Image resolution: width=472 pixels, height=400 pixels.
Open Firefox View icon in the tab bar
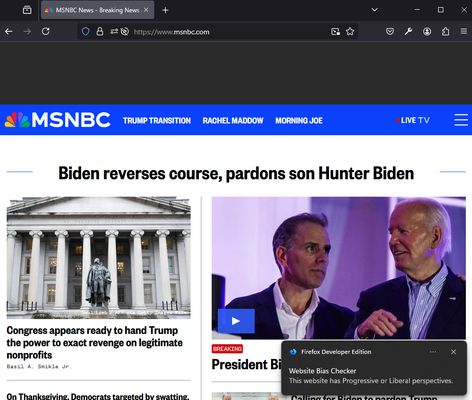(x=27, y=10)
